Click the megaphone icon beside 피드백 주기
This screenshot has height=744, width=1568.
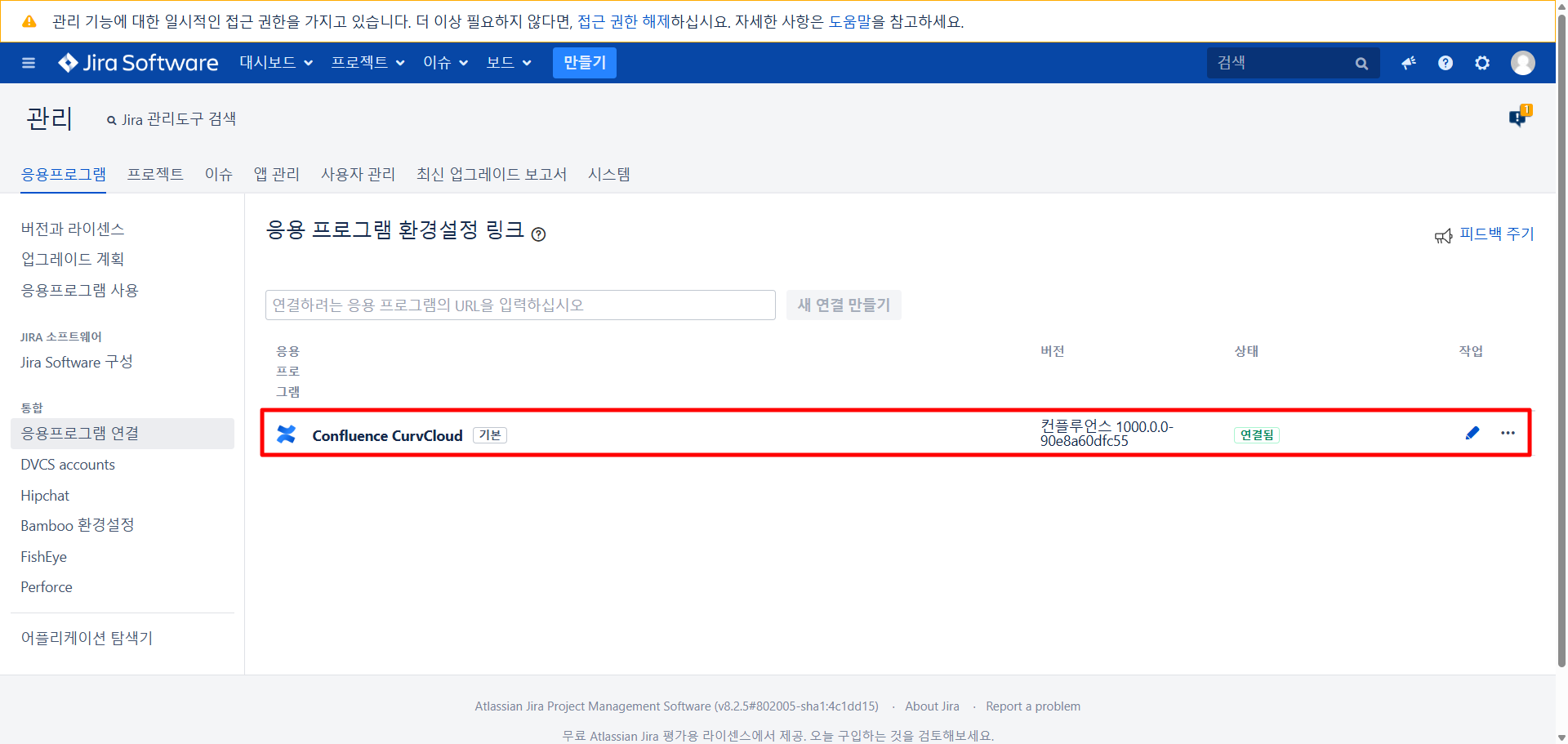coord(1444,236)
